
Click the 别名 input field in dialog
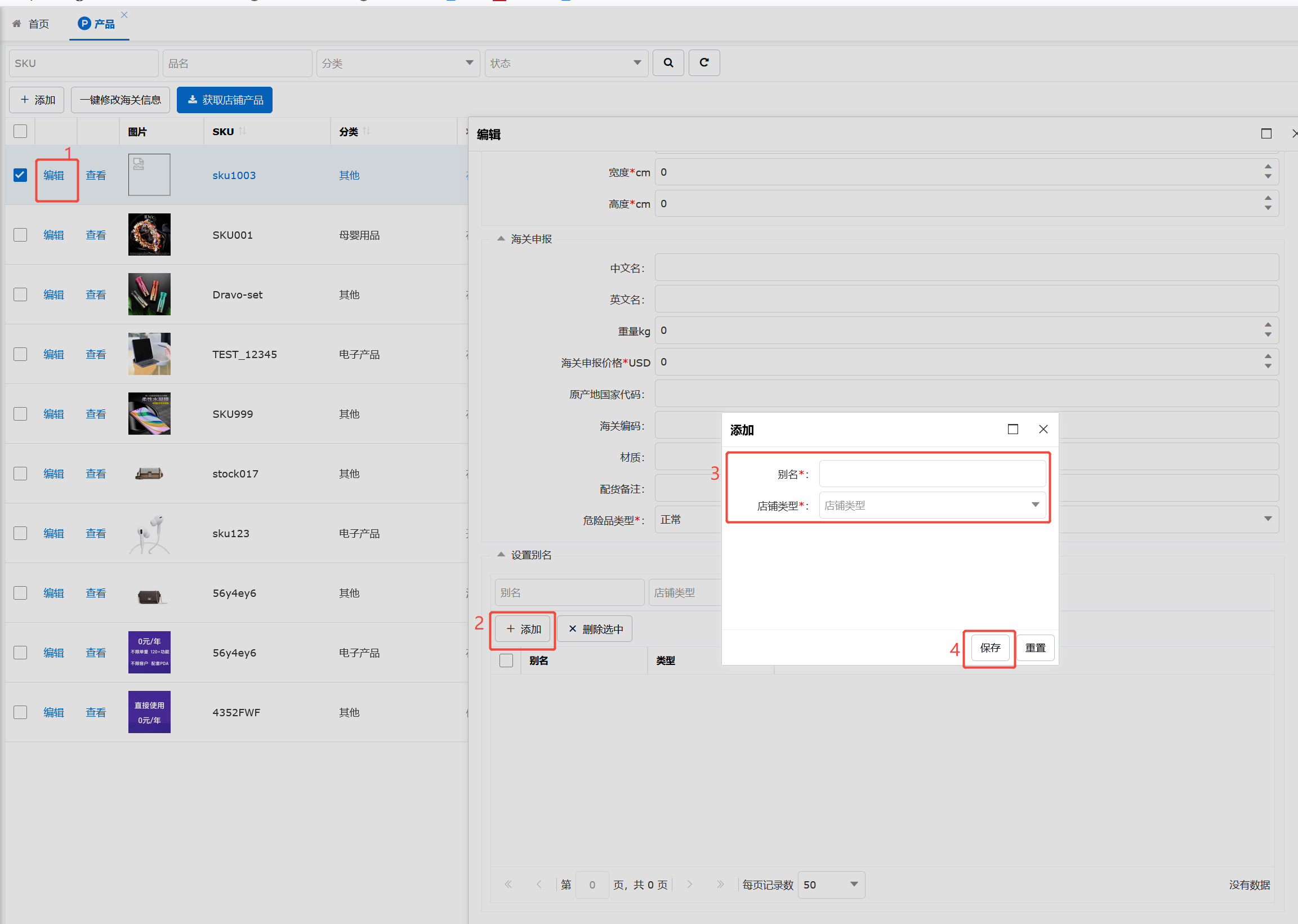(931, 474)
